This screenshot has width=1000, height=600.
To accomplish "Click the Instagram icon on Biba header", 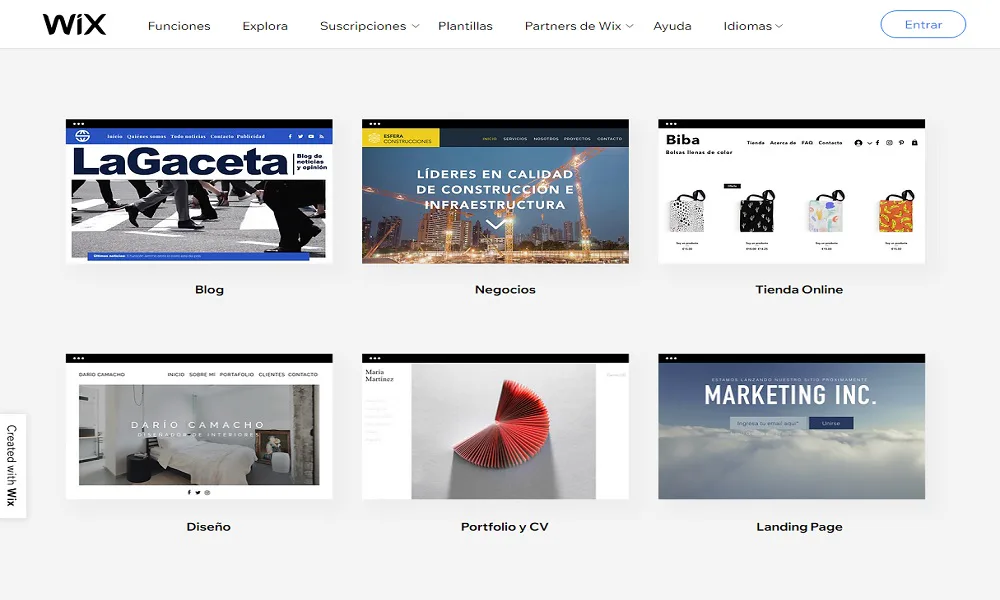I will (889, 143).
